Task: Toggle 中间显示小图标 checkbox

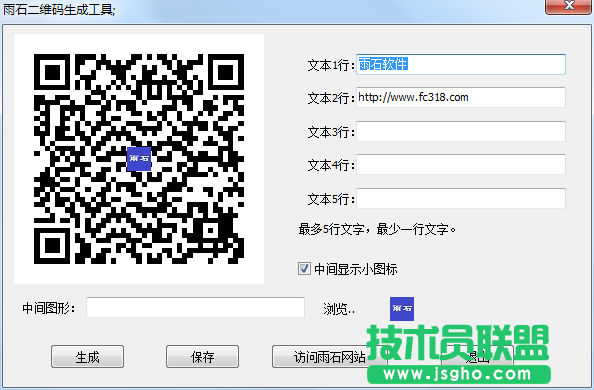Action: coord(304,269)
